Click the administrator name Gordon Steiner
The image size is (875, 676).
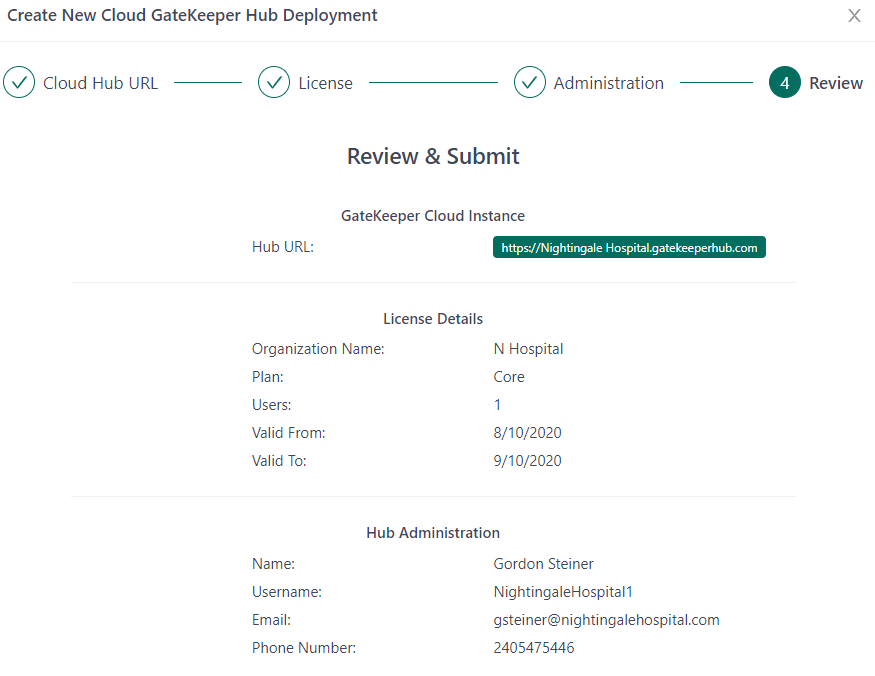[543, 564]
